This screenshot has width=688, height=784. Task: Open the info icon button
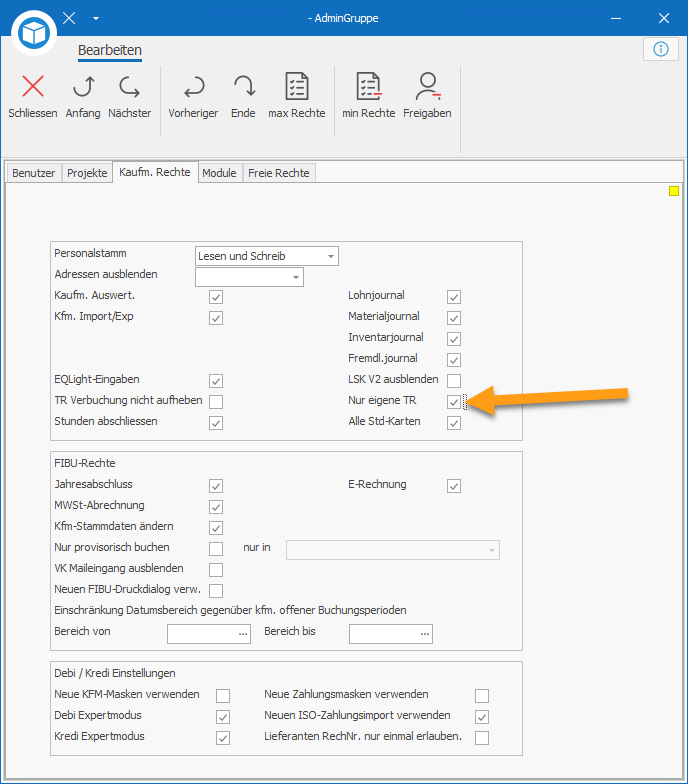pyautogui.click(x=660, y=49)
